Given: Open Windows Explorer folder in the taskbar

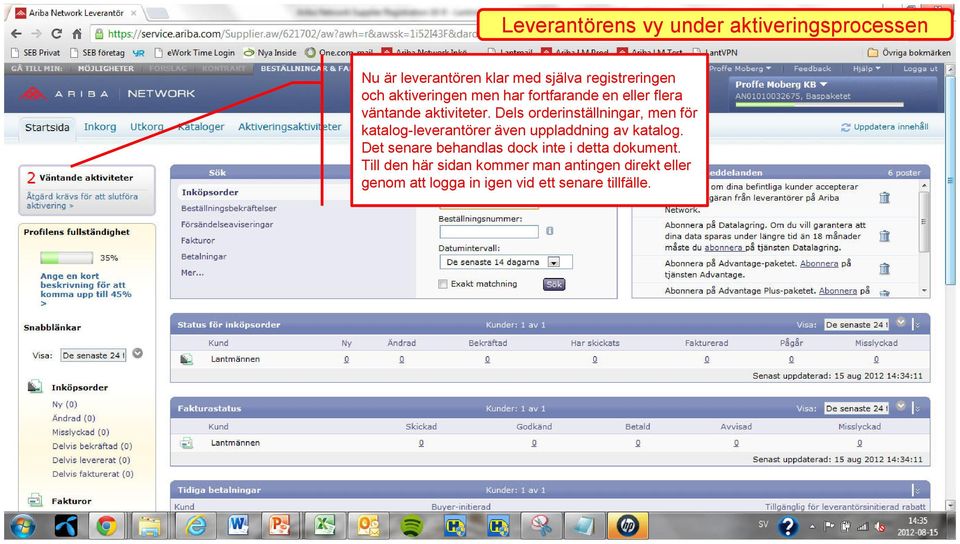Looking at the screenshot, I should click(x=149, y=526).
